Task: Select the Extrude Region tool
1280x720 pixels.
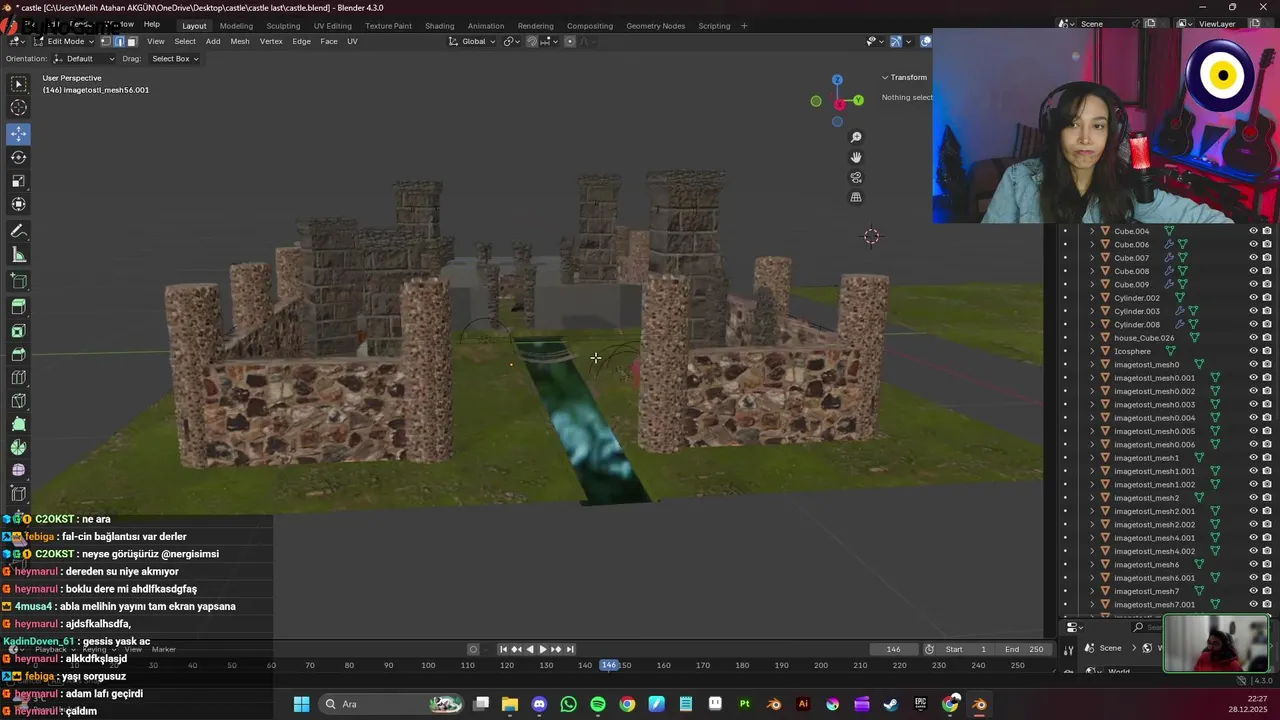Action: click(19, 307)
